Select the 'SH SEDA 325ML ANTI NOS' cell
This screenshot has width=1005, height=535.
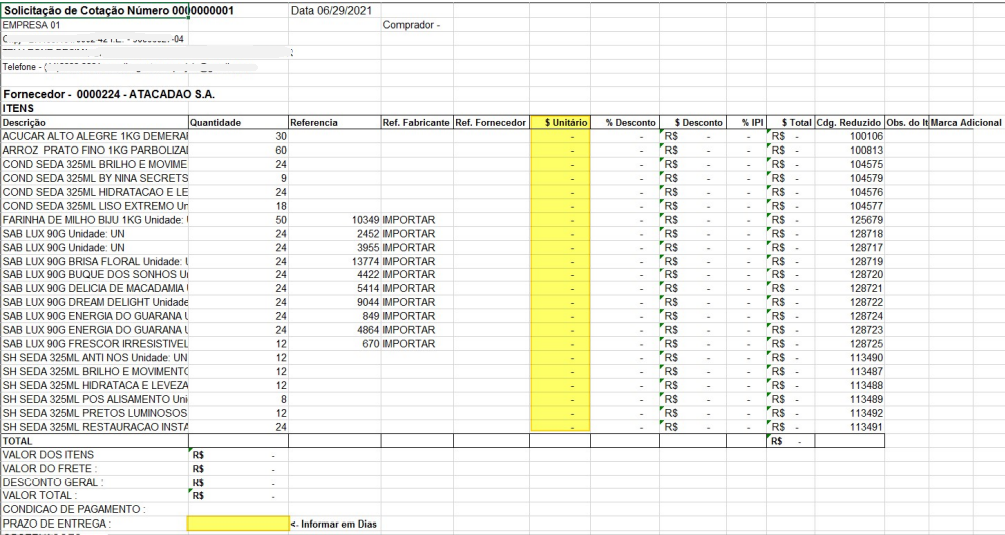tap(95, 358)
